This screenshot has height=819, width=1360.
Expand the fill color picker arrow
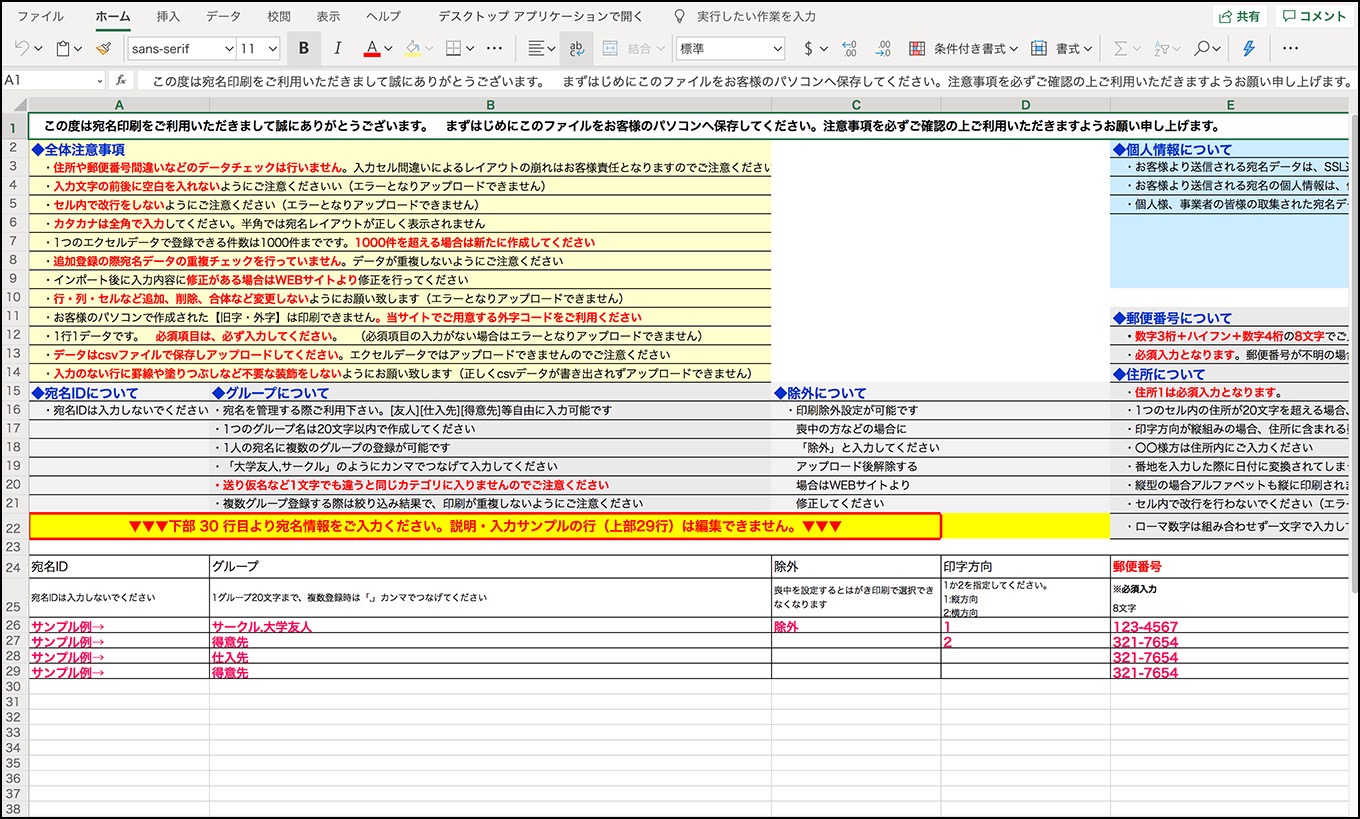430,48
